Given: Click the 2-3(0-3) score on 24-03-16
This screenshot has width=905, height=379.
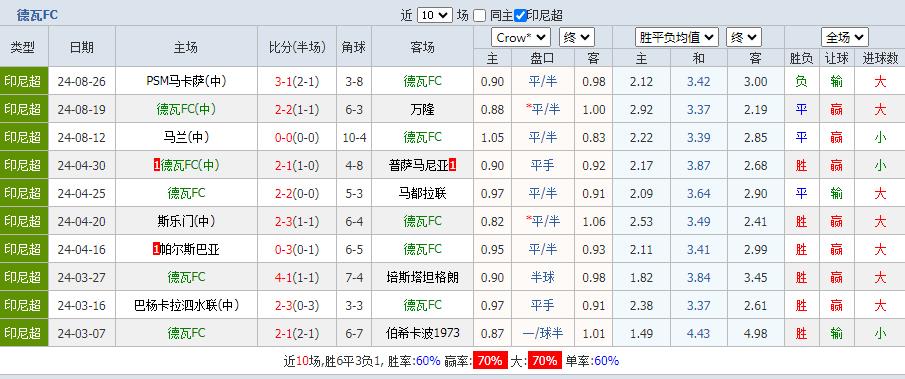Looking at the screenshot, I should [x=297, y=305].
